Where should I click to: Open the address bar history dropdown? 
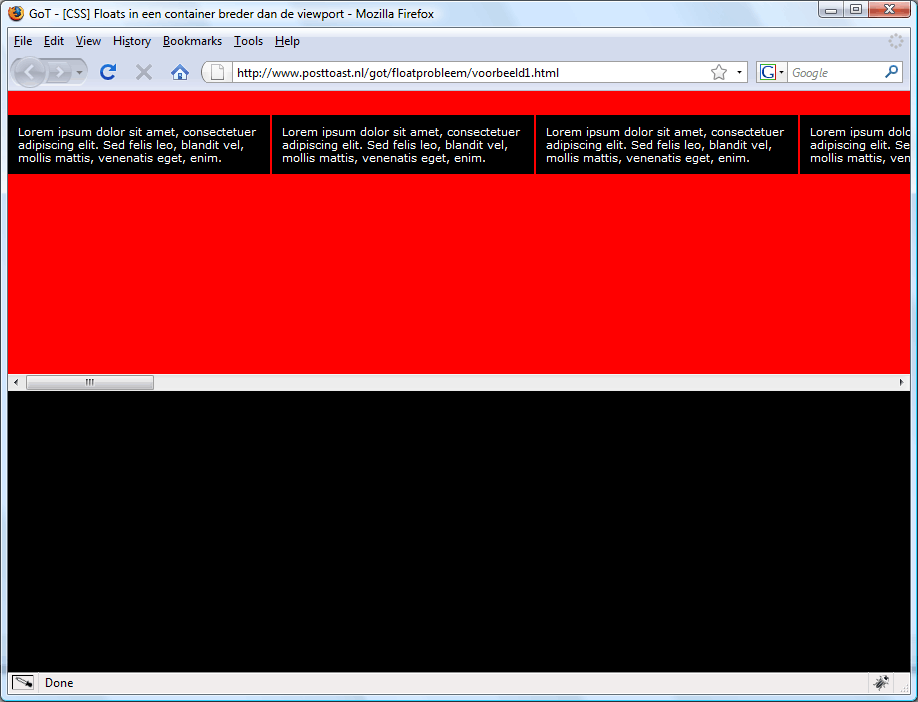(739, 73)
